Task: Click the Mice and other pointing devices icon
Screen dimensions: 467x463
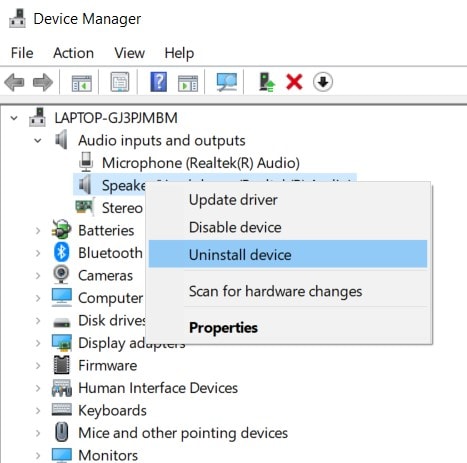Action: [62, 432]
